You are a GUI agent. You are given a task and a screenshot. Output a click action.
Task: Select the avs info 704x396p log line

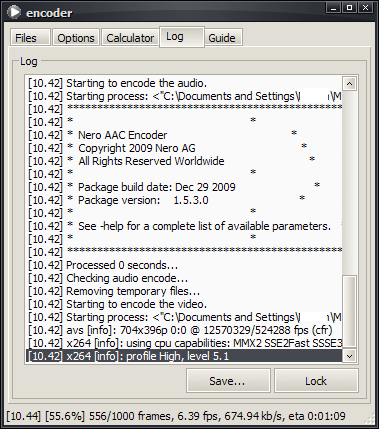pos(184,330)
